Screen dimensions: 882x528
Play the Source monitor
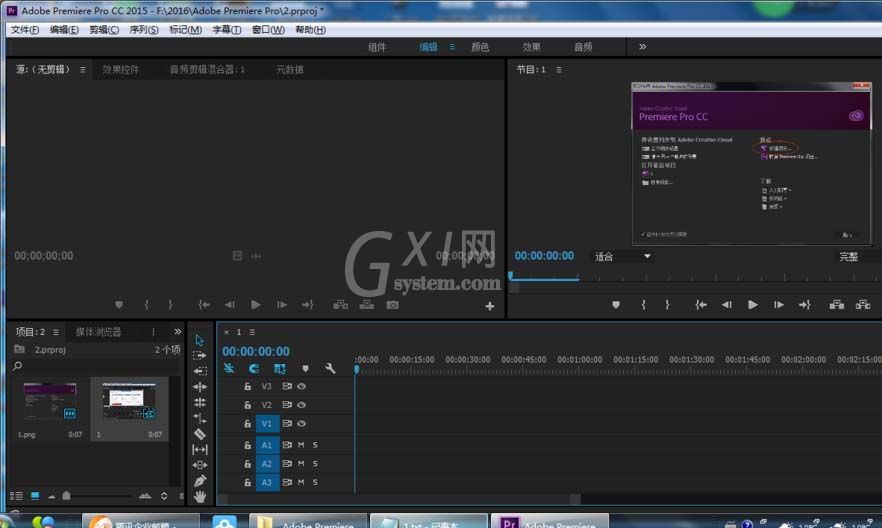(255, 305)
